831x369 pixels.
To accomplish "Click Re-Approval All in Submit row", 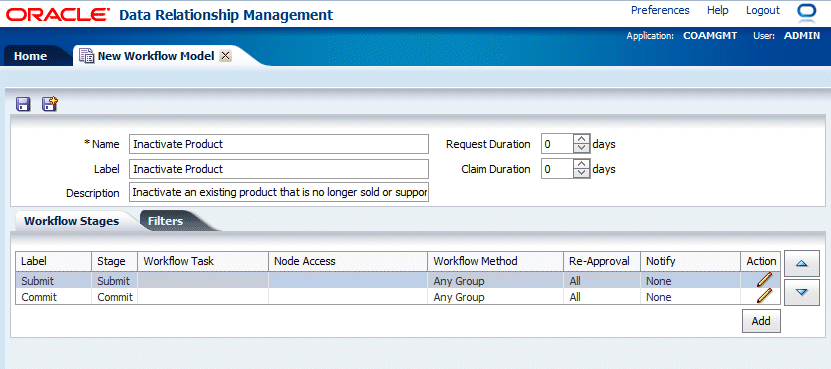I will [575, 281].
